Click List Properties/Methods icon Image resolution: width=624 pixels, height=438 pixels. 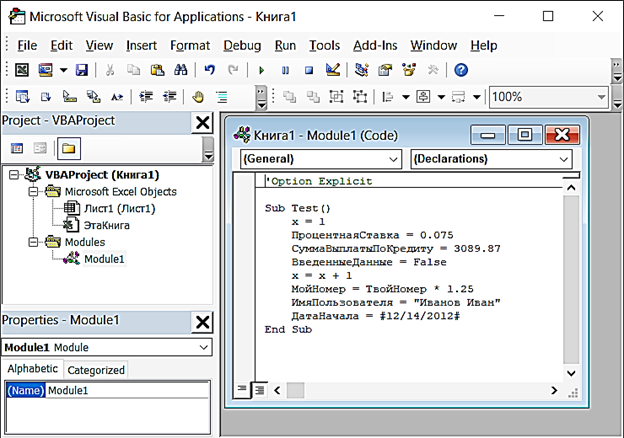(22, 97)
